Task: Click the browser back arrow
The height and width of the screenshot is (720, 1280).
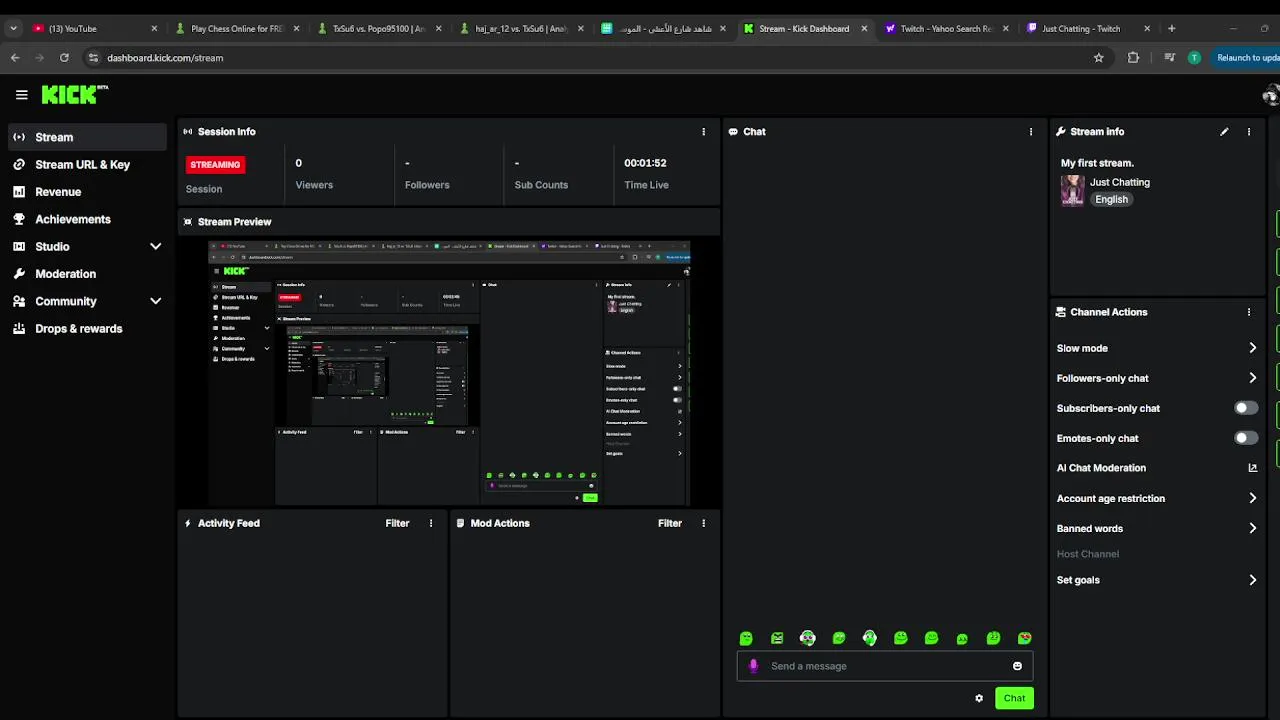Action: pos(15,58)
